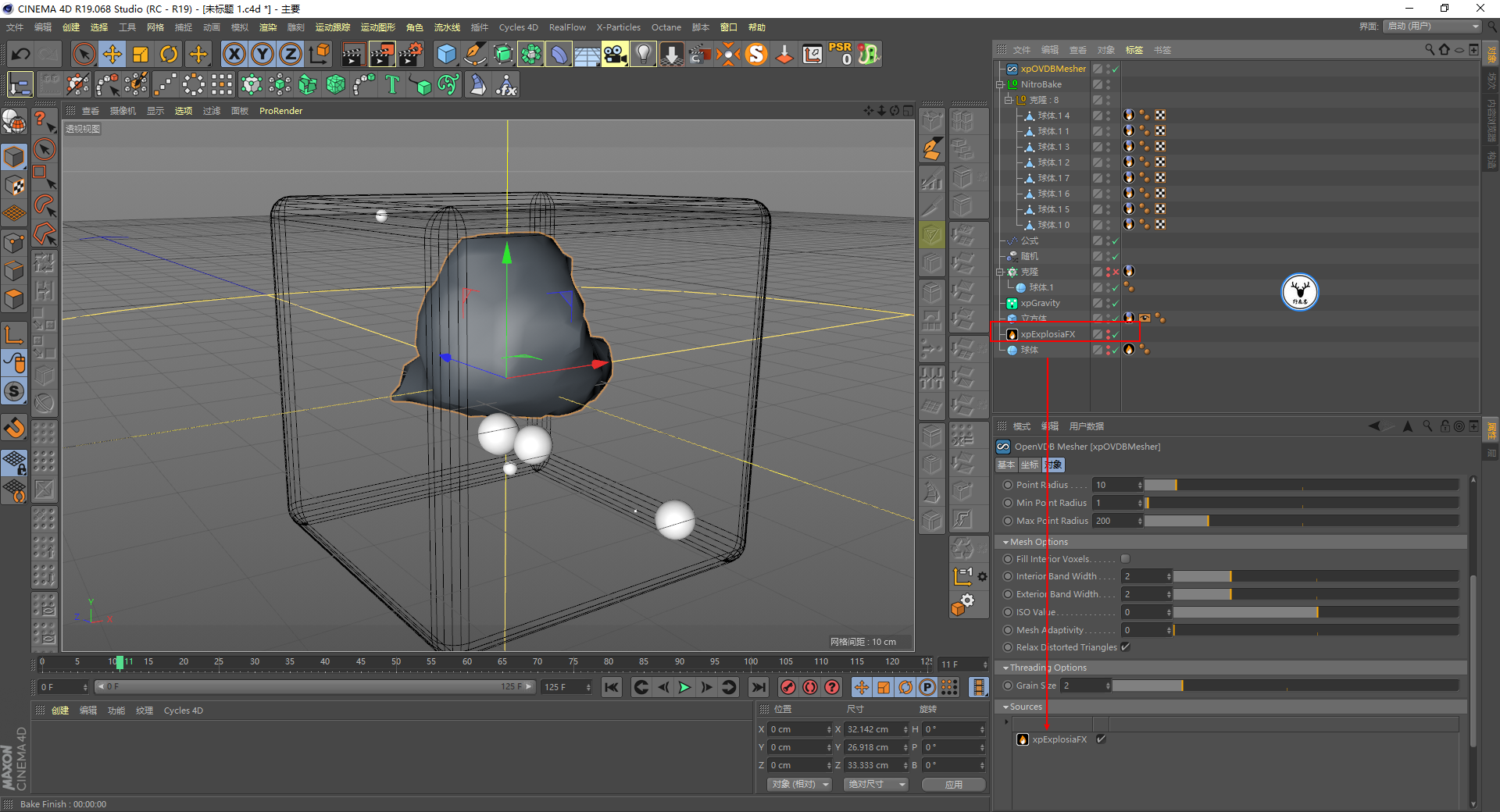Viewport: 1500px width, 812px height.
Task: Toggle Fill Interior Voxels checkbox
Action: click(x=1126, y=559)
